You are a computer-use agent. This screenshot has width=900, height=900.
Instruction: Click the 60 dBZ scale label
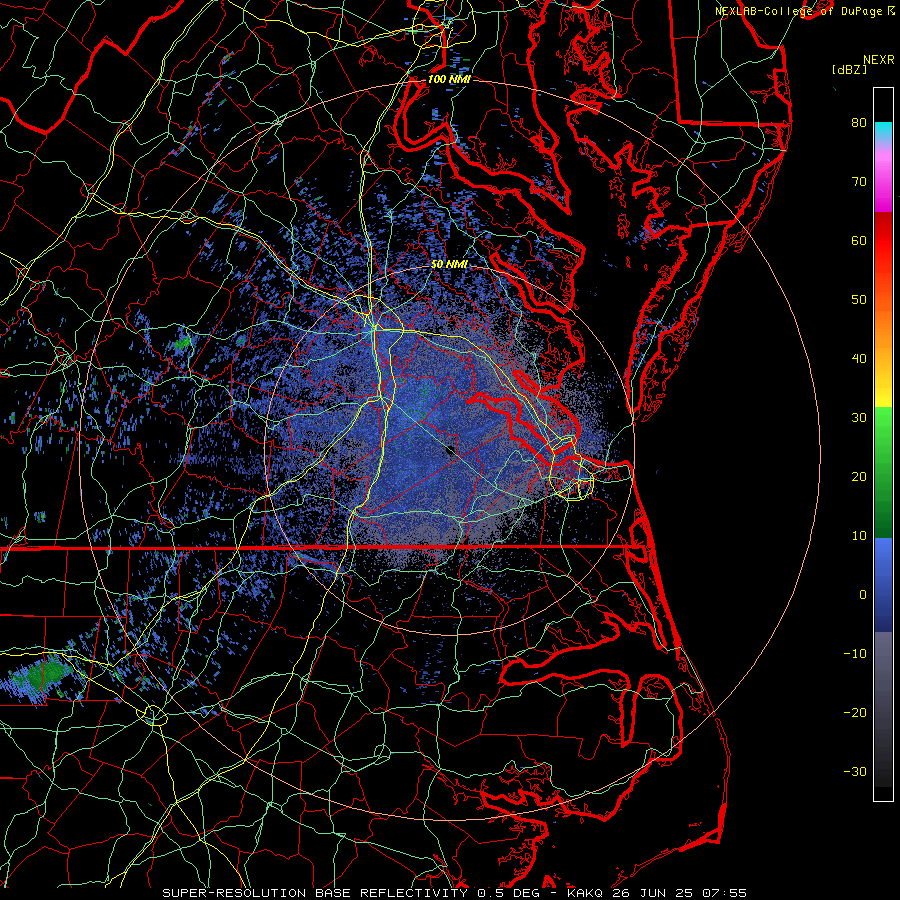859,241
